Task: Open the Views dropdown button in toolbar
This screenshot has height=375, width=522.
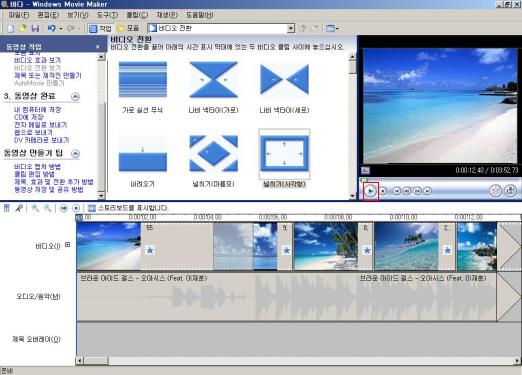Action: (x=332, y=28)
